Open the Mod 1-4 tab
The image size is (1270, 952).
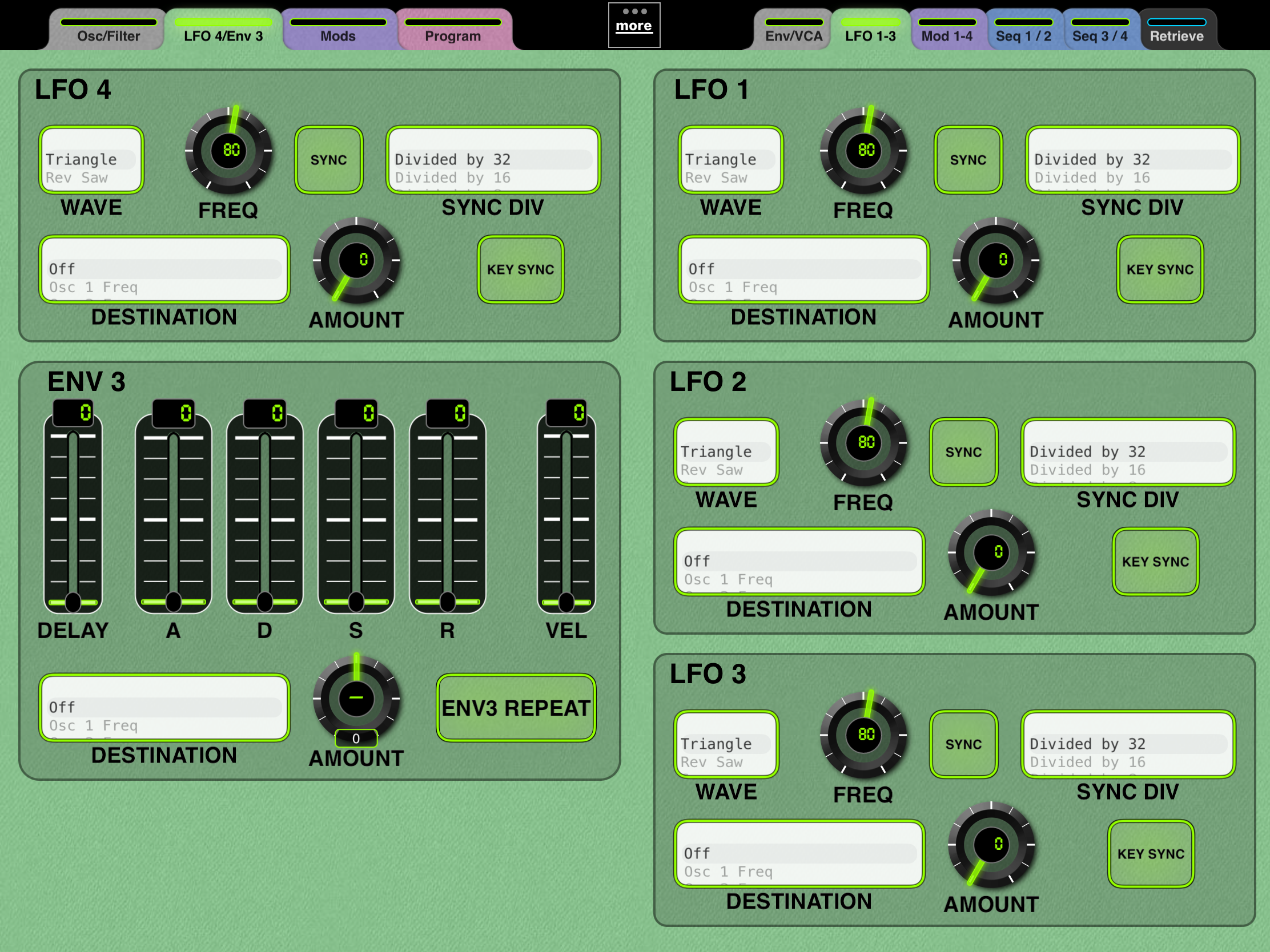tap(947, 30)
